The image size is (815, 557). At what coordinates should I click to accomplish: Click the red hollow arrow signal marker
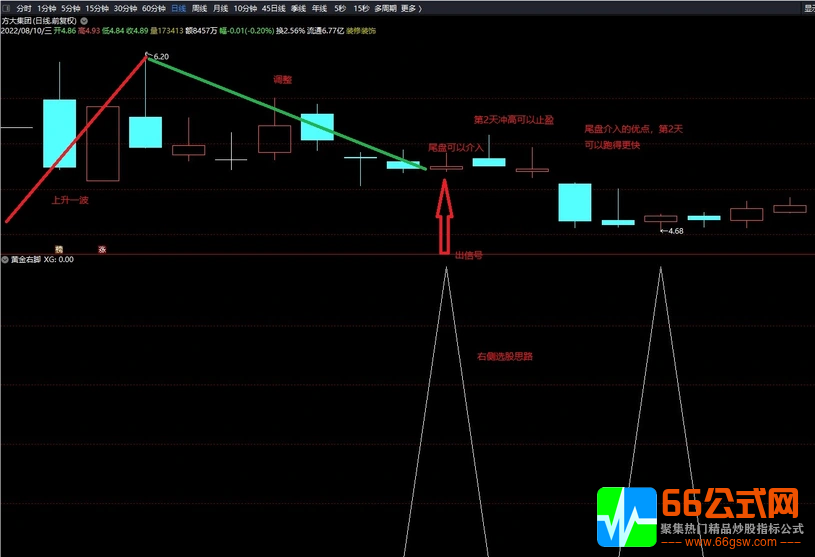pos(445,218)
